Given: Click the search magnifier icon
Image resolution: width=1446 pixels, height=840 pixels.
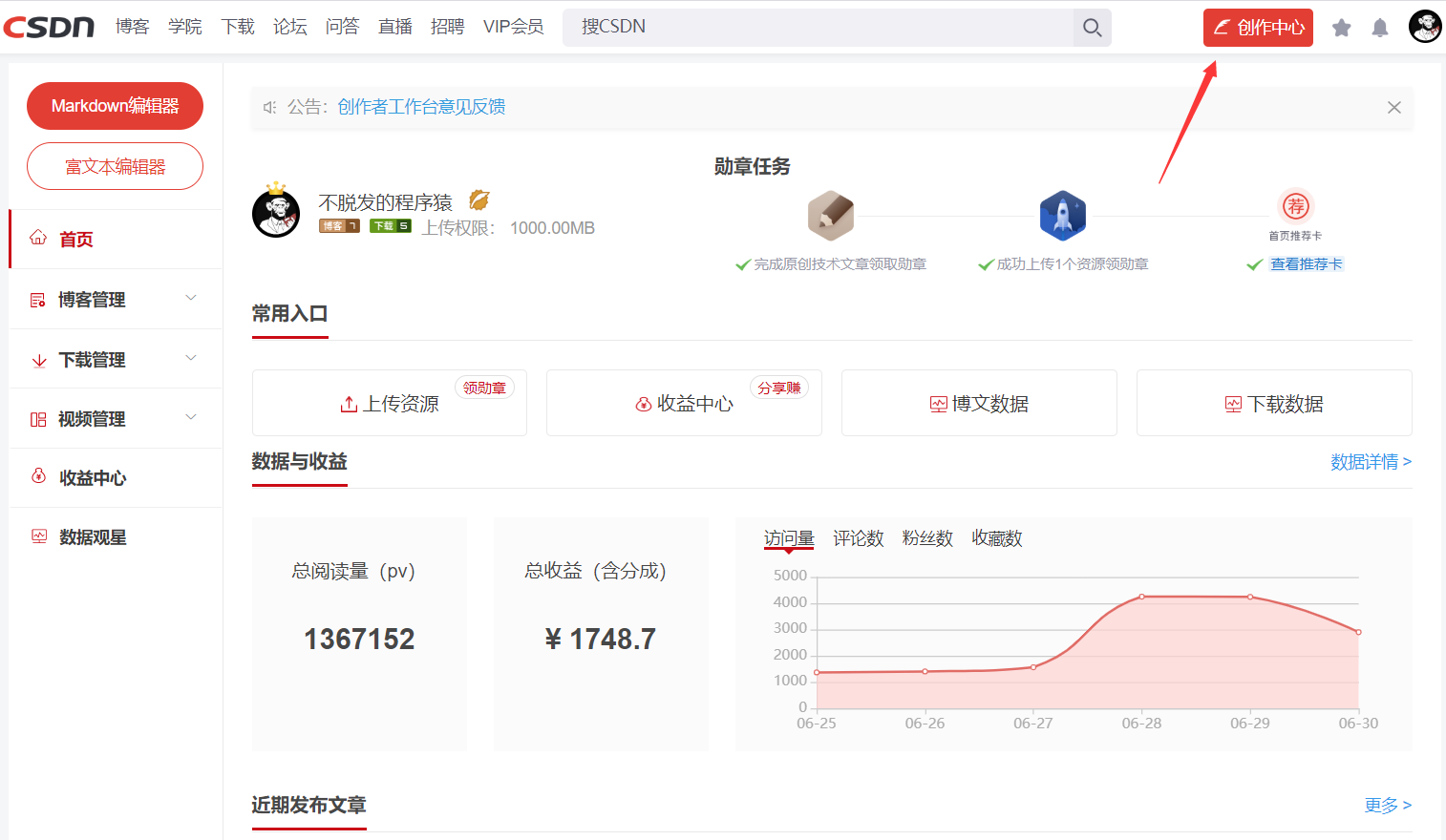Looking at the screenshot, I should tap(1092, 28).
